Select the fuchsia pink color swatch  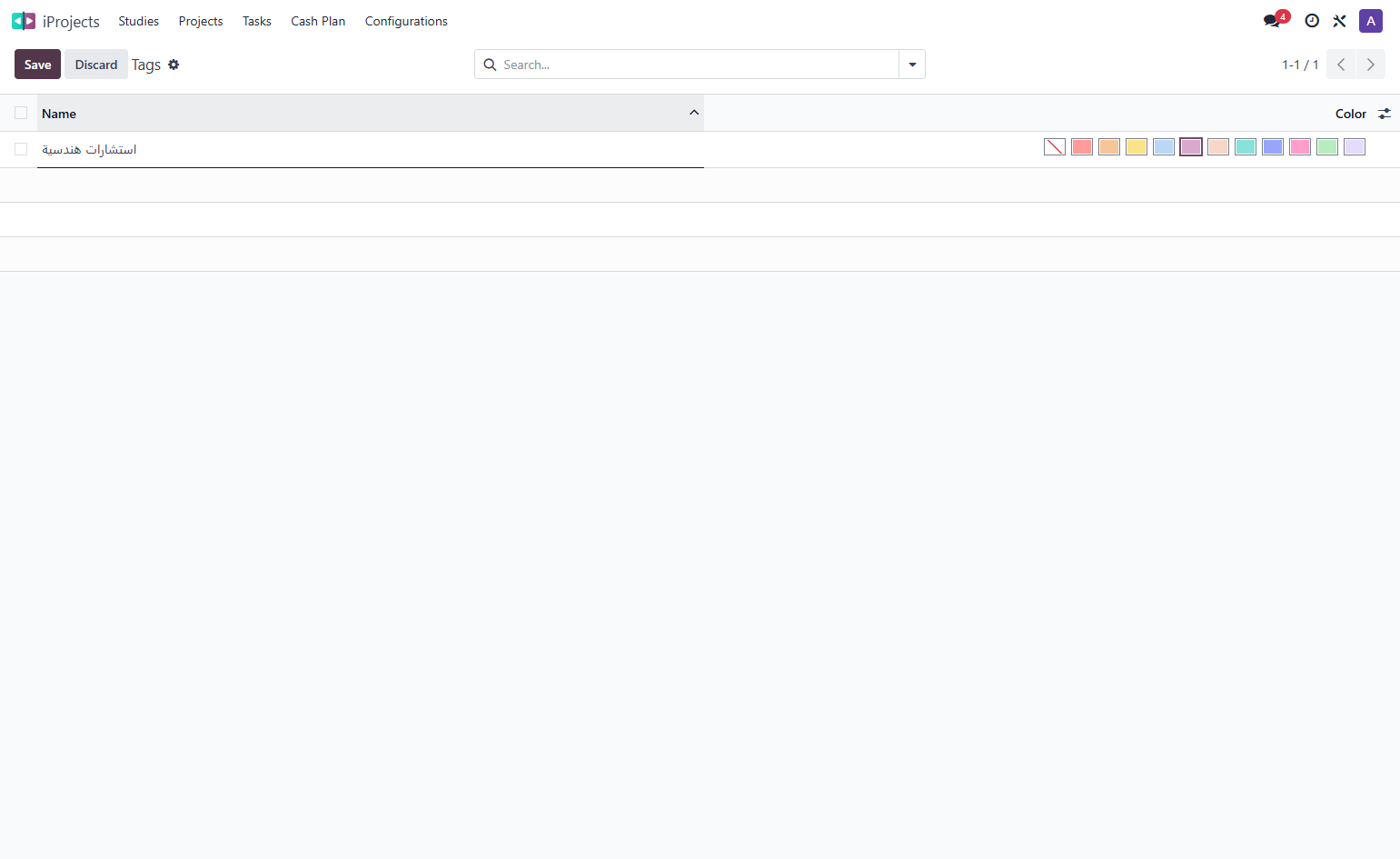(x=1300, y=147)
